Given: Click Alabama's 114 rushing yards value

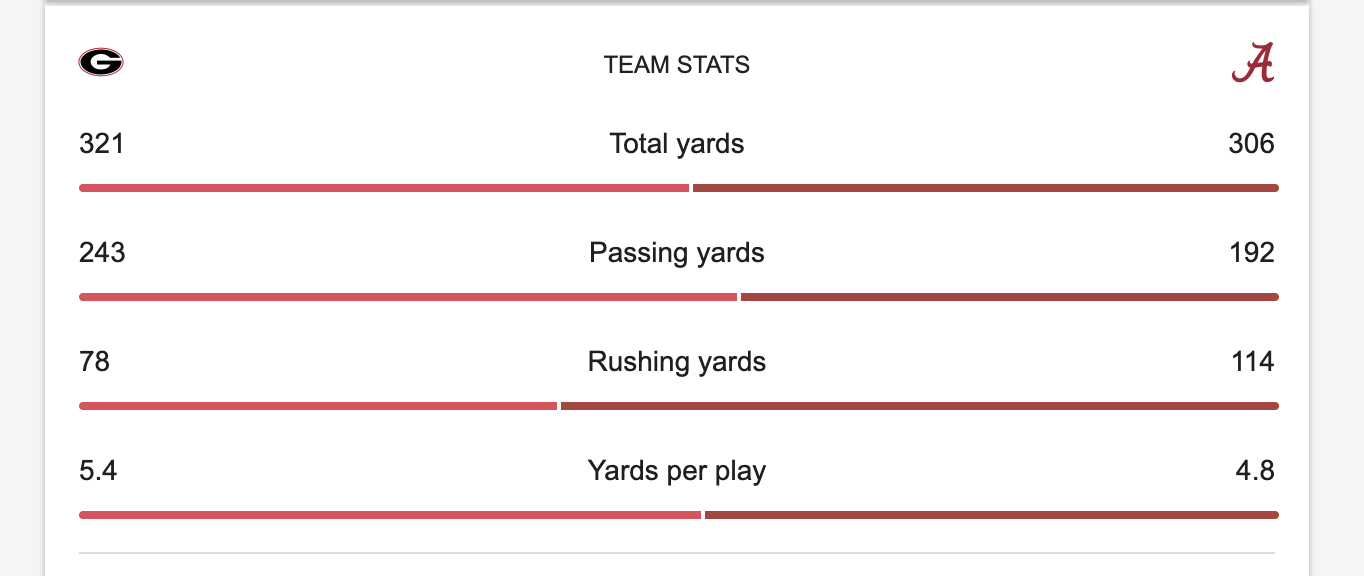Looking at the screenshot, I should pyautogui.click(x=1253, y=362).
